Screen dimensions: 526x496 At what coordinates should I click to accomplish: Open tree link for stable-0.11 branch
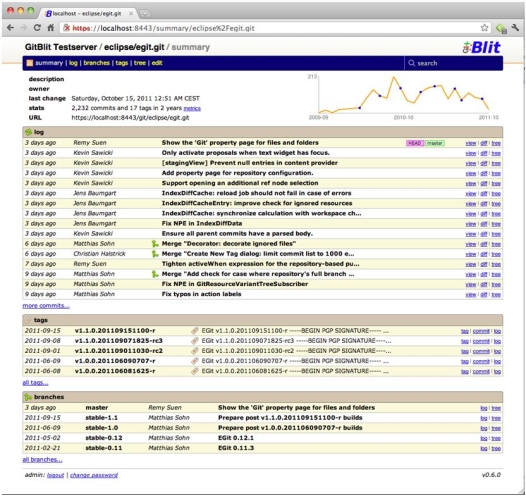pyautogui.click(x=496, y=449)
